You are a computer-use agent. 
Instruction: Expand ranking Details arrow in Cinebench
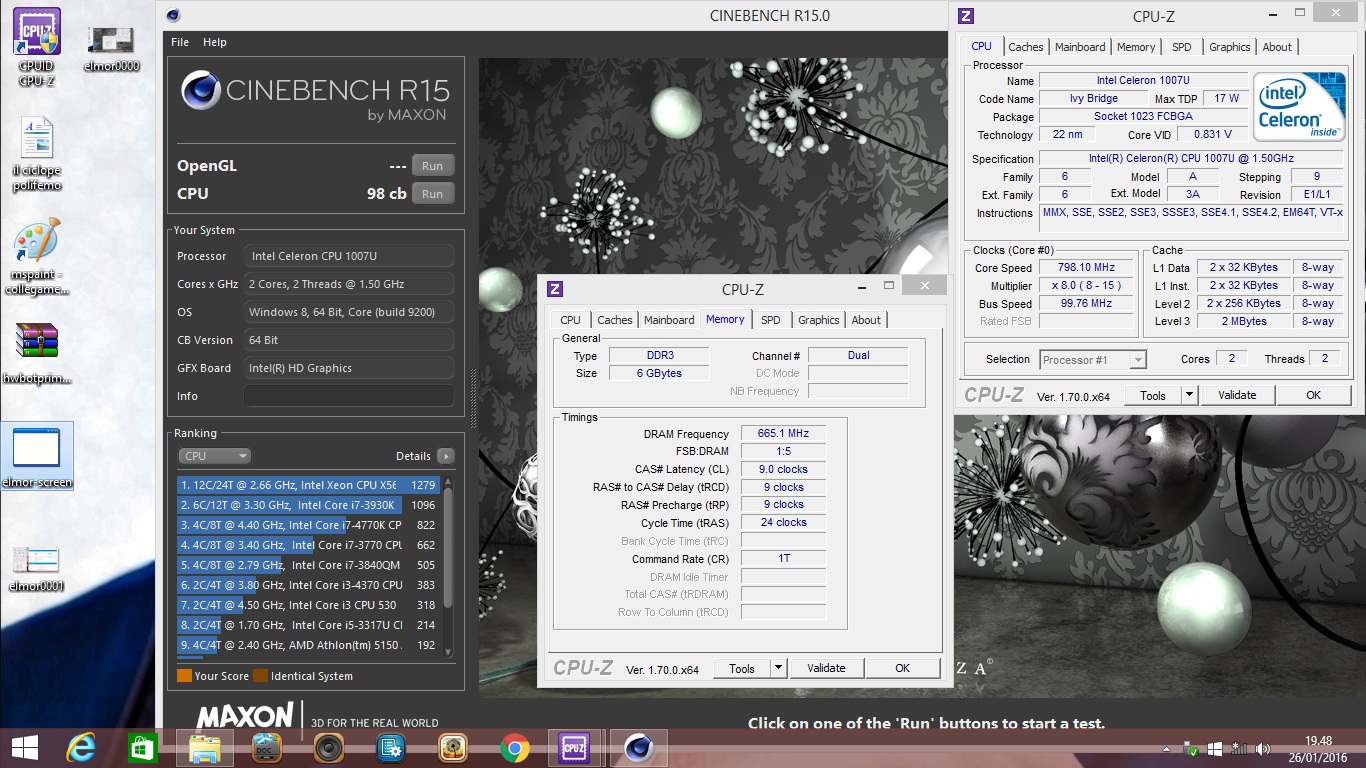tap(446, 456)
